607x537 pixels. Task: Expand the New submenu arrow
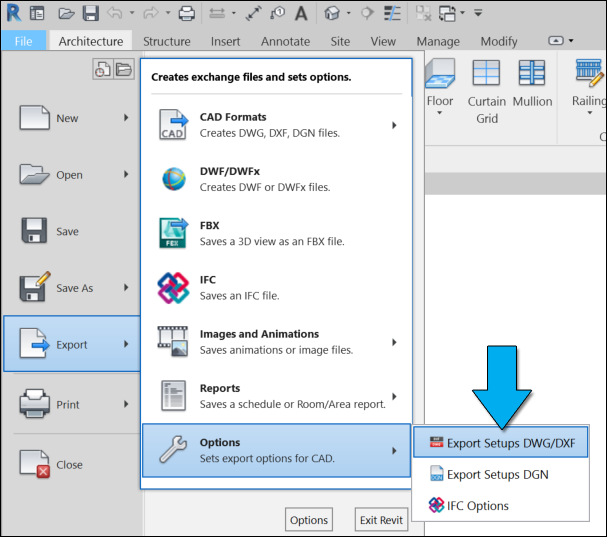(126, 118)
